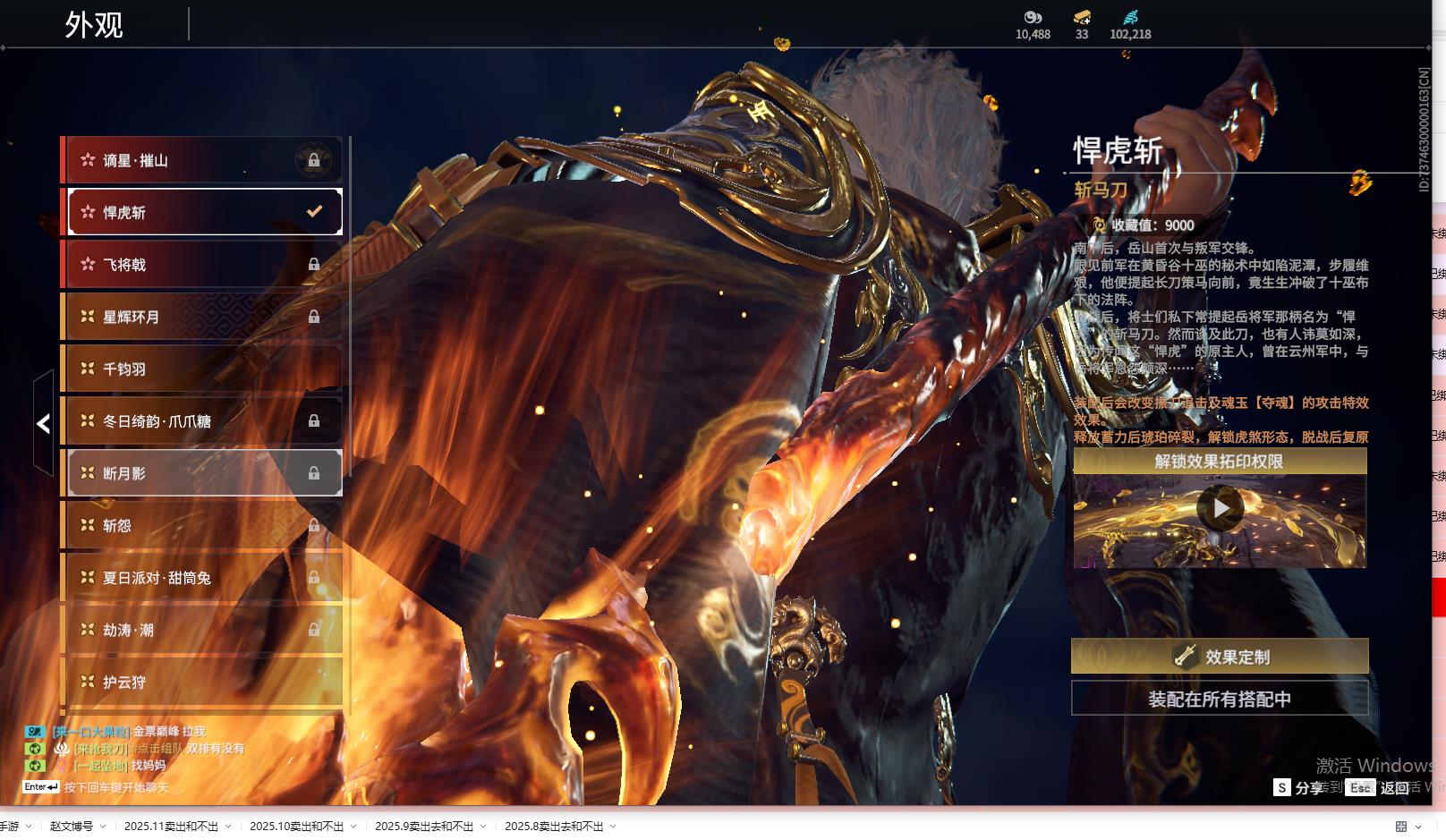The height and width of the screenshot is (840, 1446).
Task: Select the 冬日绮韵·爪爪糖 skin name
Action: coord(157,420)
